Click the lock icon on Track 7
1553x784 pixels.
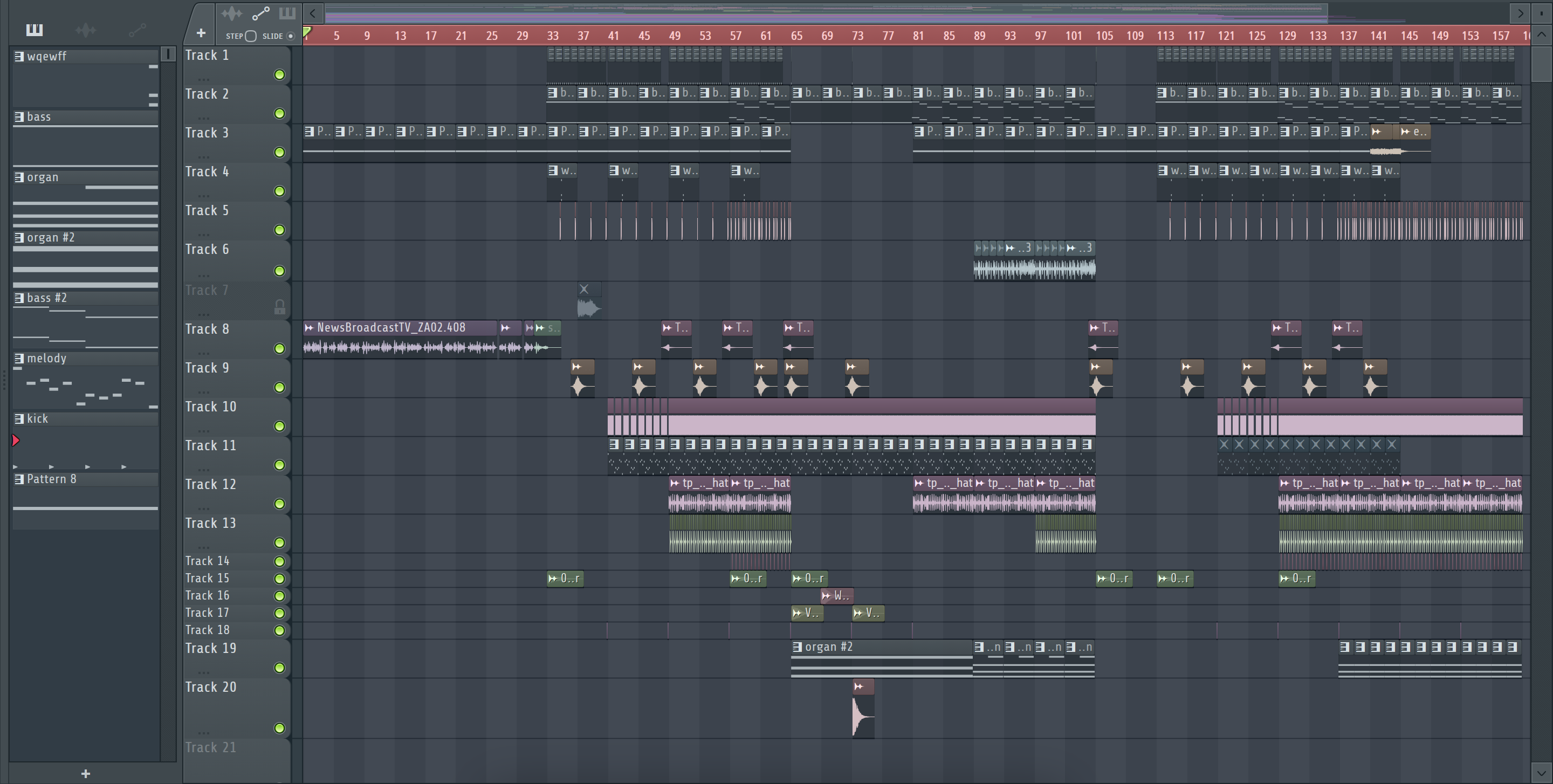[x=280, y=307]
